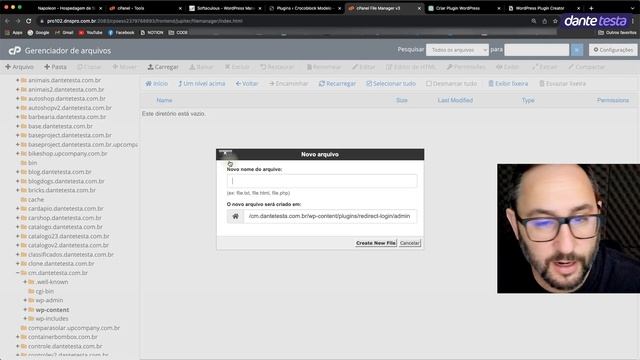Click the Renomear toolbar icon
The width and height of the screenshot is (640, 360).
[x=324, y=67]
